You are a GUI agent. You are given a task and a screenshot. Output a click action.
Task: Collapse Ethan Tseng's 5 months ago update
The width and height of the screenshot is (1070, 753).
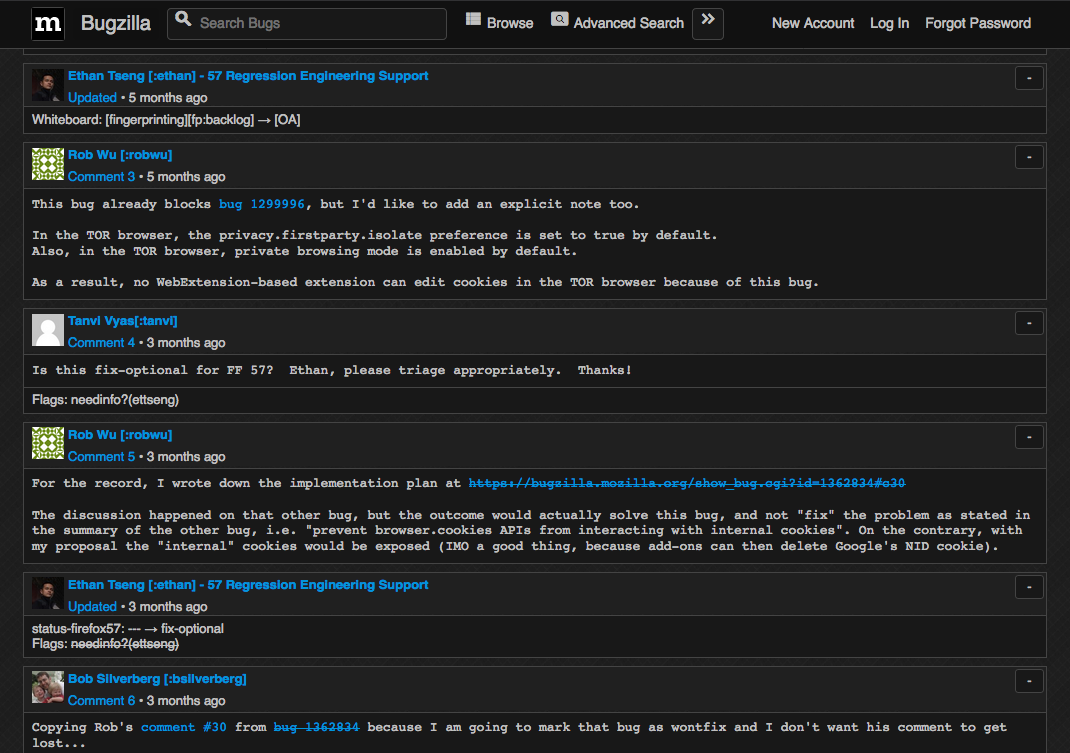(1029, 78)
